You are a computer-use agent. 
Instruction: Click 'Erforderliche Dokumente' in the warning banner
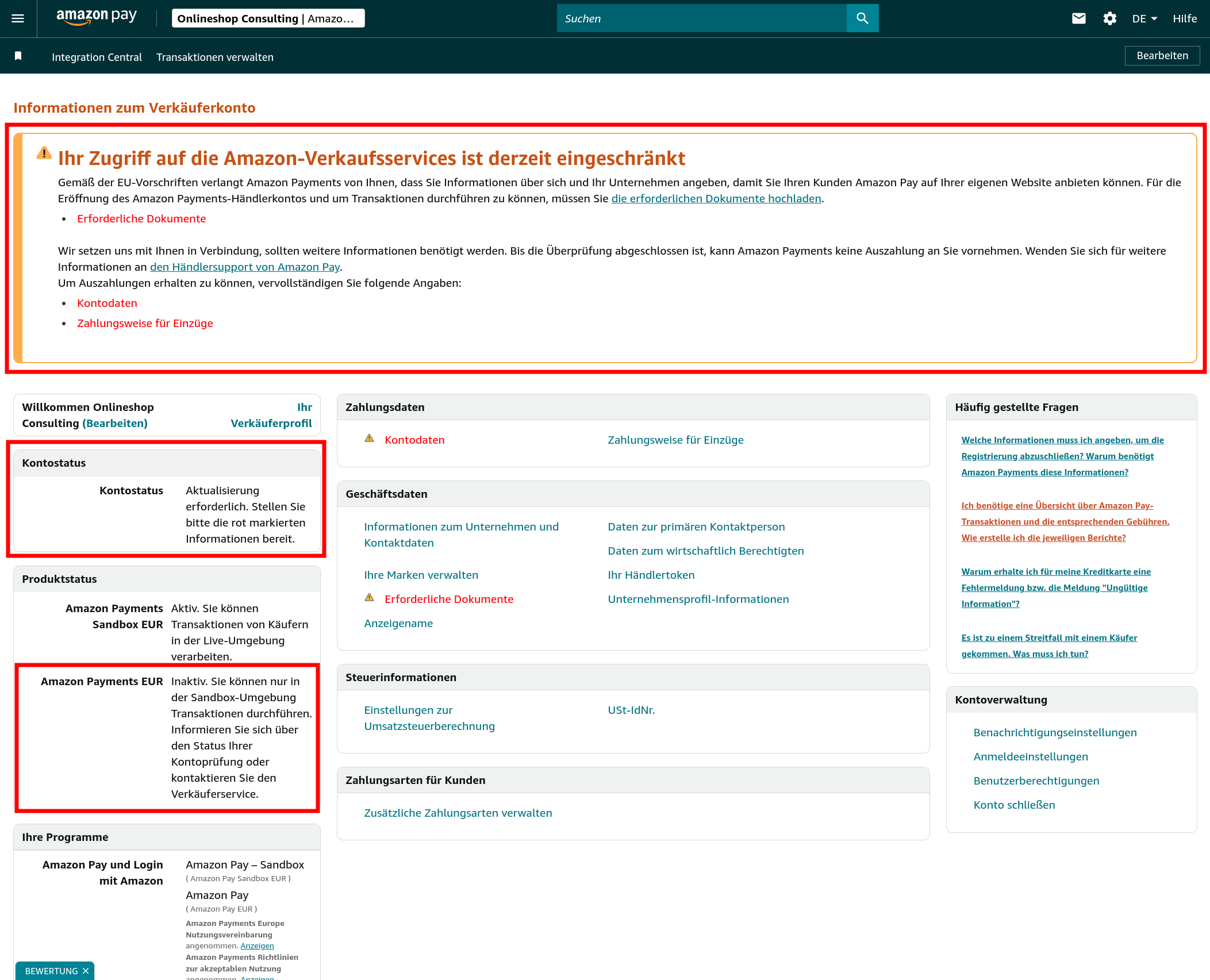click(x=141, y=218)
